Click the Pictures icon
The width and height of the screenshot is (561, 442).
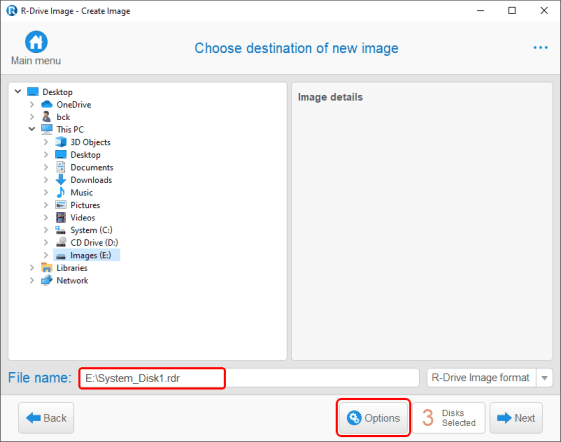tap(61, 205)
